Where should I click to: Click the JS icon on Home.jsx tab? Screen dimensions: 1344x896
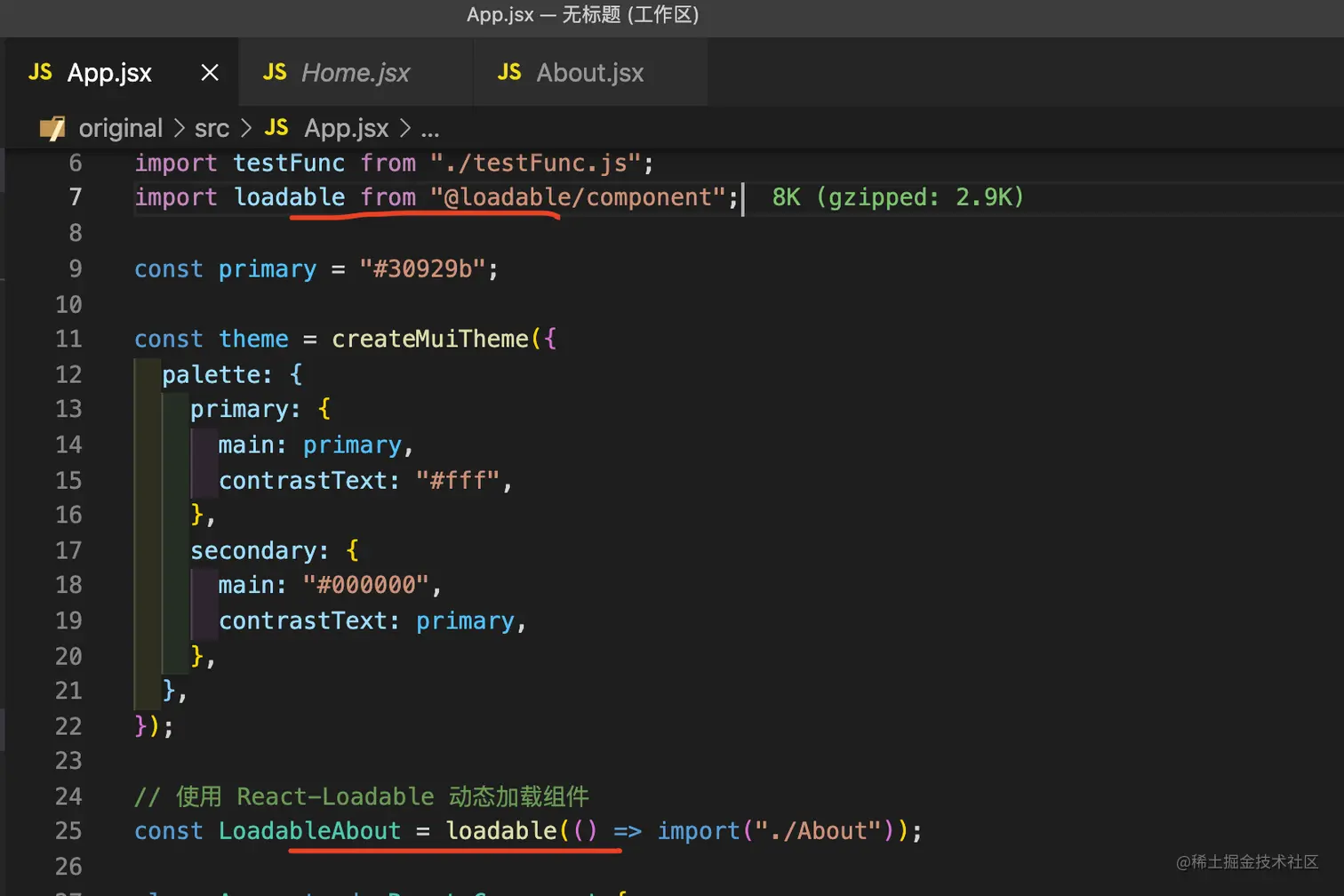(275, 73)
